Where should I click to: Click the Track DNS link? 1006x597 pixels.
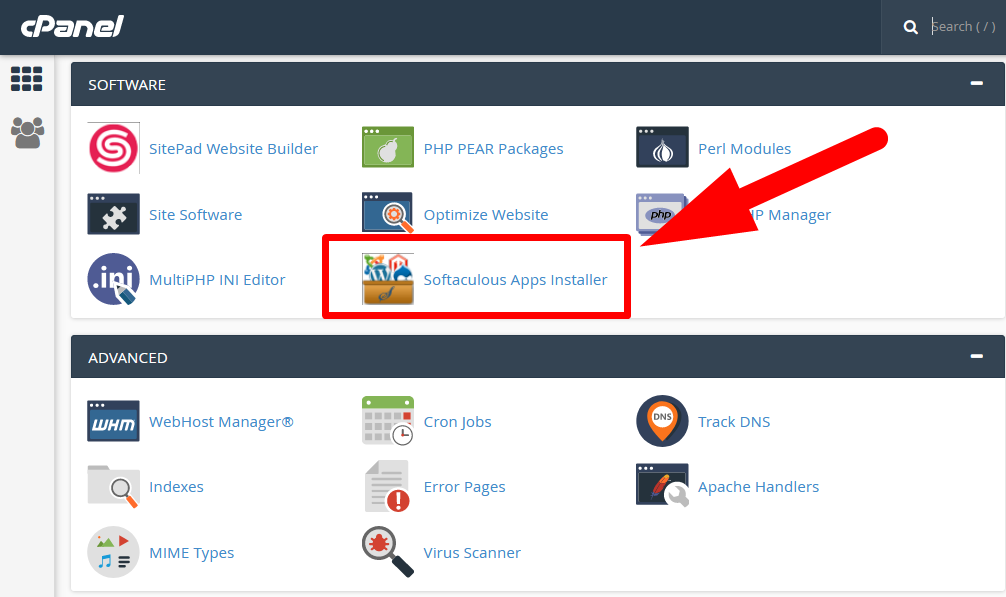(x=734, y=422)
